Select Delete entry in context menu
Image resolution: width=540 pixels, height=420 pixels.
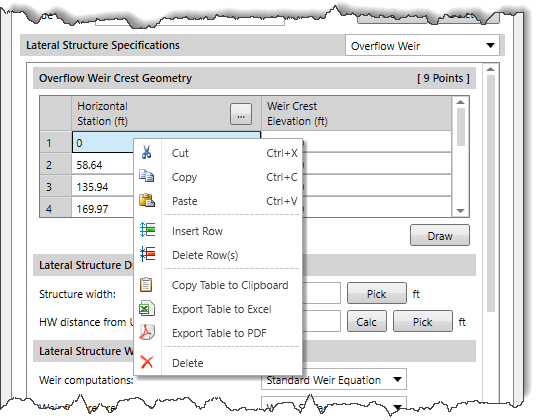pos(218,363)
